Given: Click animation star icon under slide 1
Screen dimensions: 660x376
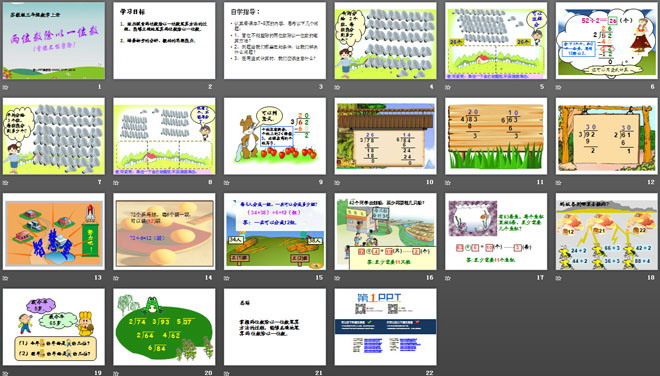Looking at the screenshot, I should pyautogui.click(x=5, y=87).
